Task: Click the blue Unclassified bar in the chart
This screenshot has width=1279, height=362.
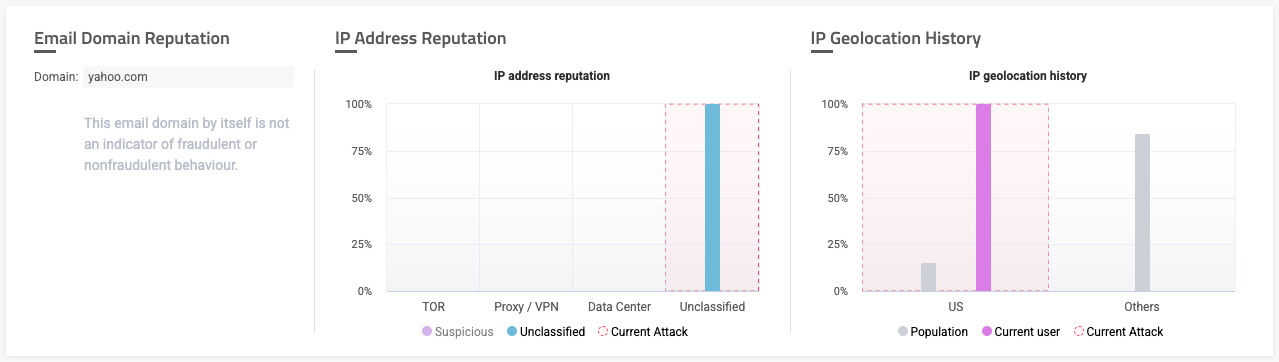Action: coord(712,197)
